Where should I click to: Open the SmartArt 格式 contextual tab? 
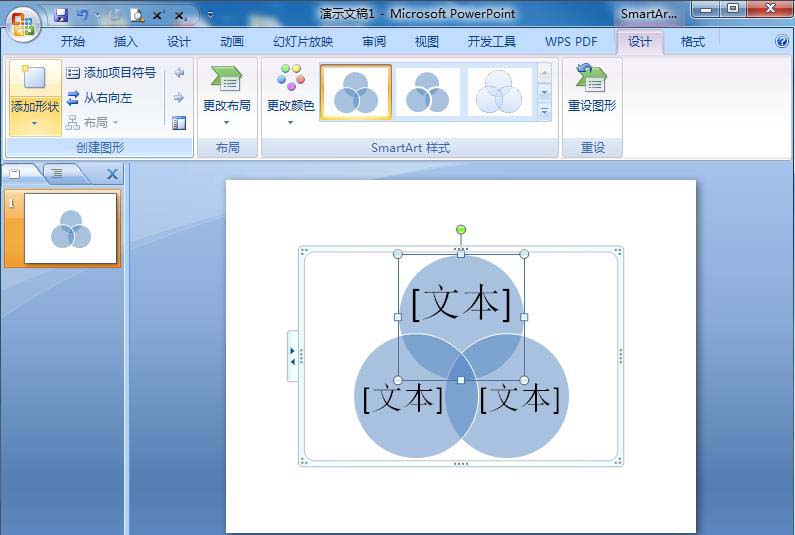pos(693,42)
